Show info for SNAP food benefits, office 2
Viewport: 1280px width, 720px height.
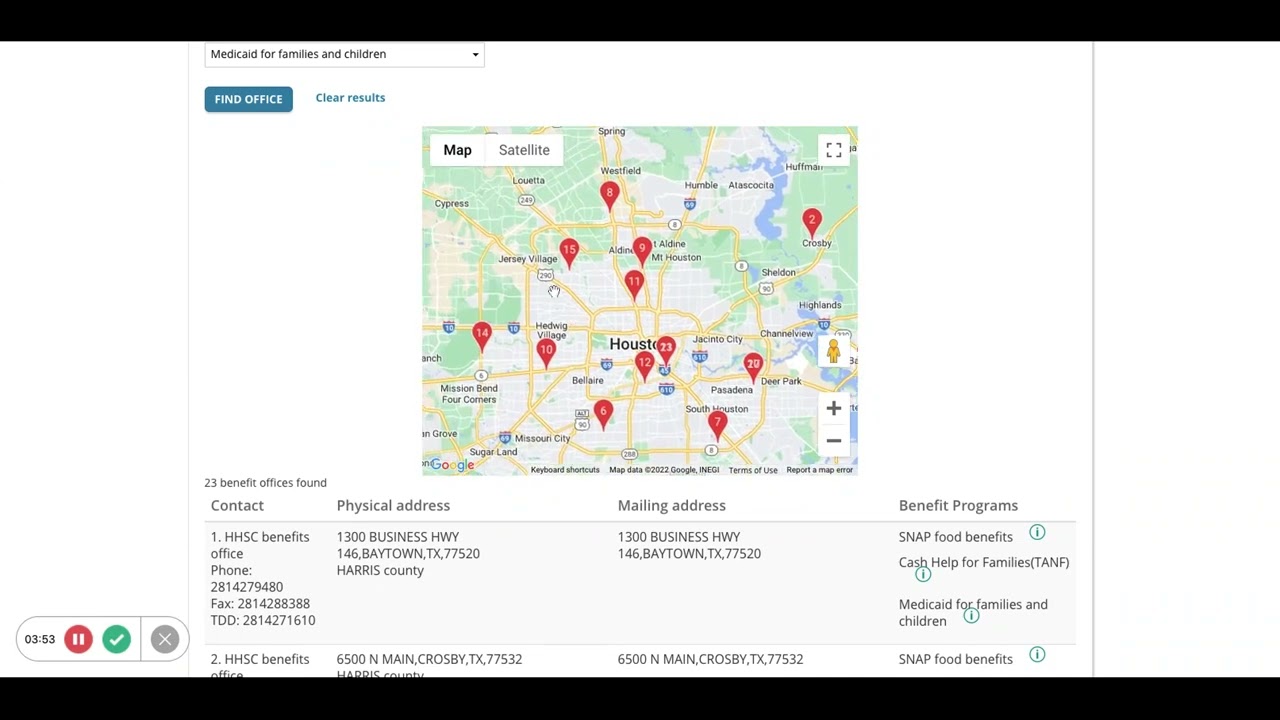(1037, 655)
